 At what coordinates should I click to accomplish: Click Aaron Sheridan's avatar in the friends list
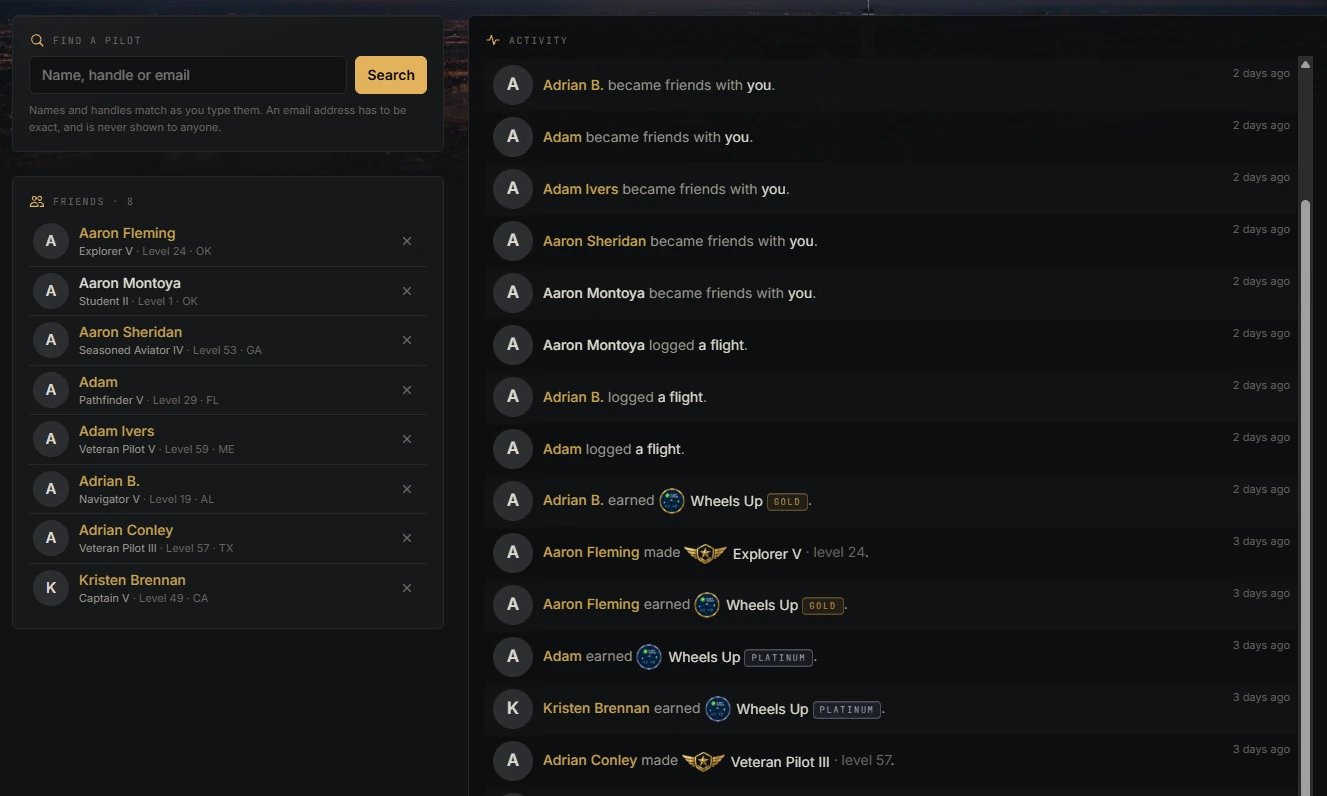coord(51,340)
